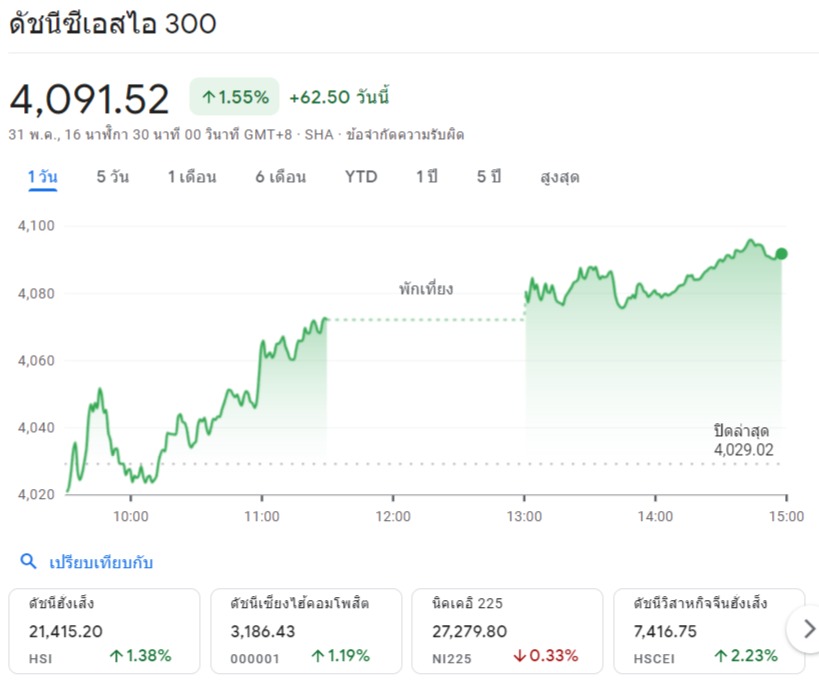Show the สูงสุด maximum range
Image resolution: width=819 pixels, height=681 pixels.
click(x=559, y=177)
